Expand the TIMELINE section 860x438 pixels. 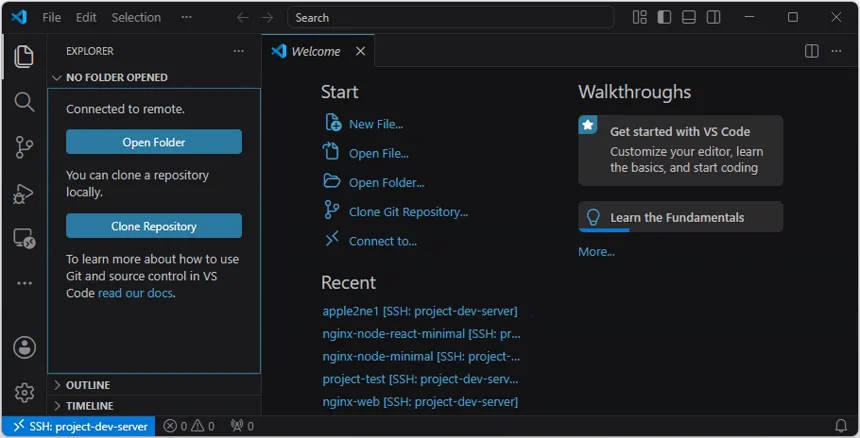[x=154, y=406]
